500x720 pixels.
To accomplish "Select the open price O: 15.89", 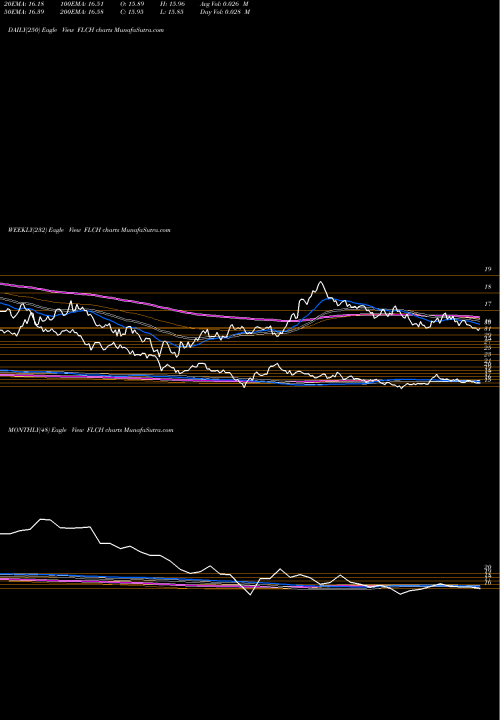I will [132, 3].
